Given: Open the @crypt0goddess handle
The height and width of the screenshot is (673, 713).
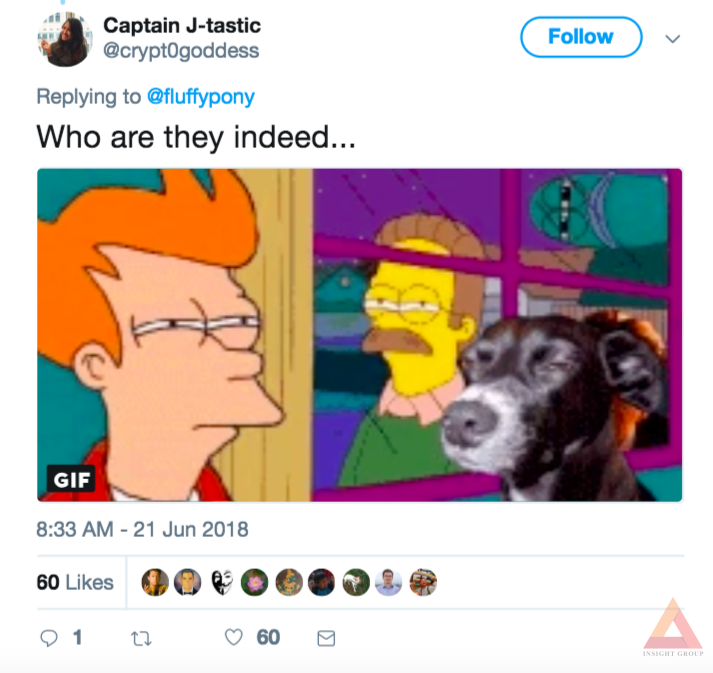Looking at the screenshot, I should pos(181,50).
